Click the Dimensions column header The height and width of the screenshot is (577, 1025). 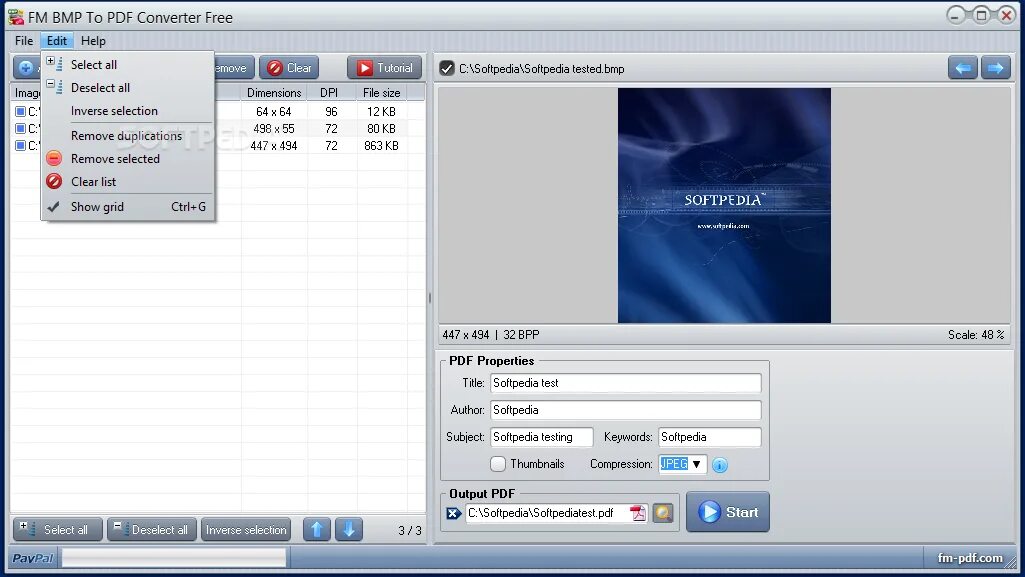[274, 93]
